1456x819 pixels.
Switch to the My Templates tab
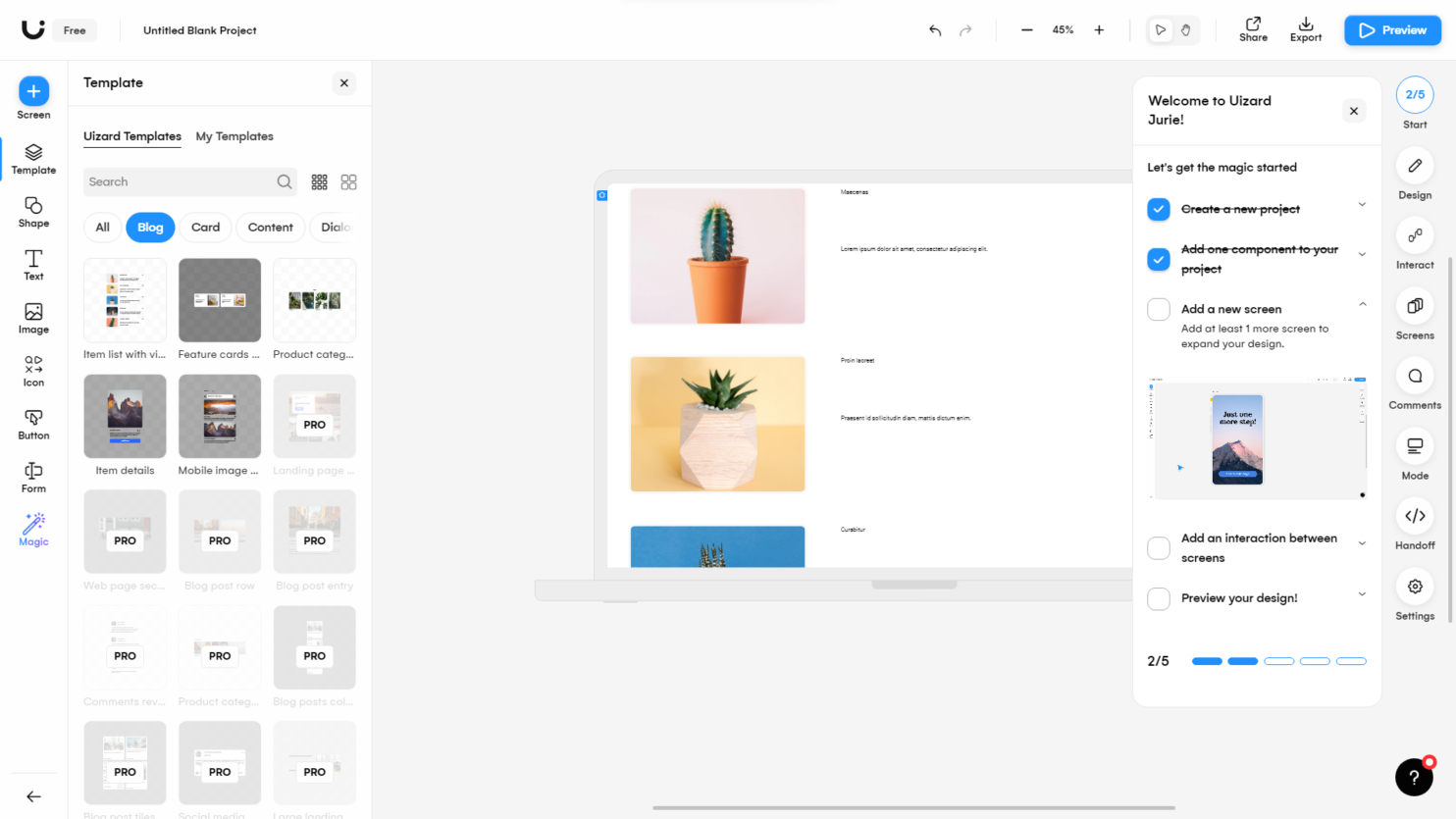[234, 136]
